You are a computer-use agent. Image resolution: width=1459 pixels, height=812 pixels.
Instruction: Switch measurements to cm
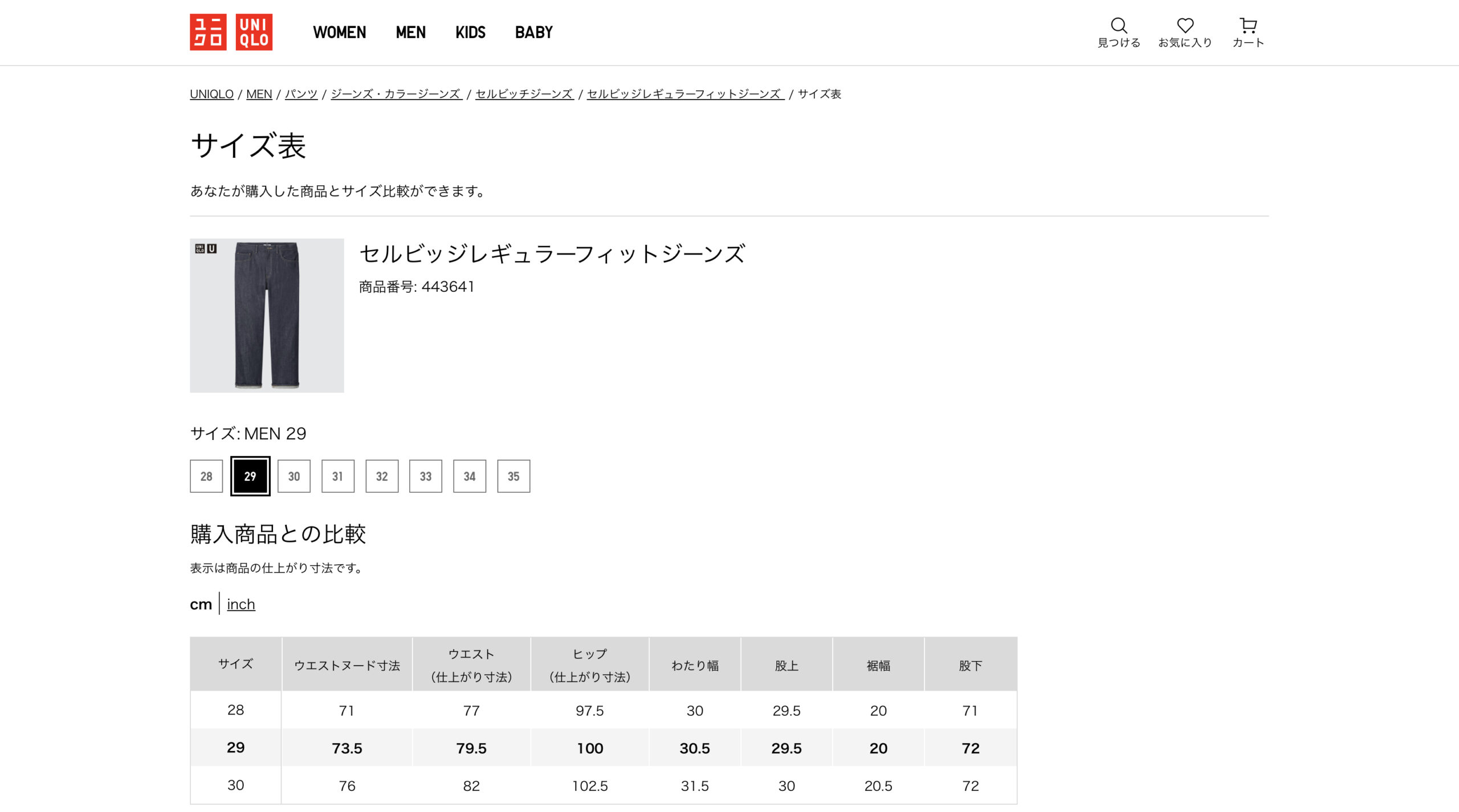pos(201,604)
